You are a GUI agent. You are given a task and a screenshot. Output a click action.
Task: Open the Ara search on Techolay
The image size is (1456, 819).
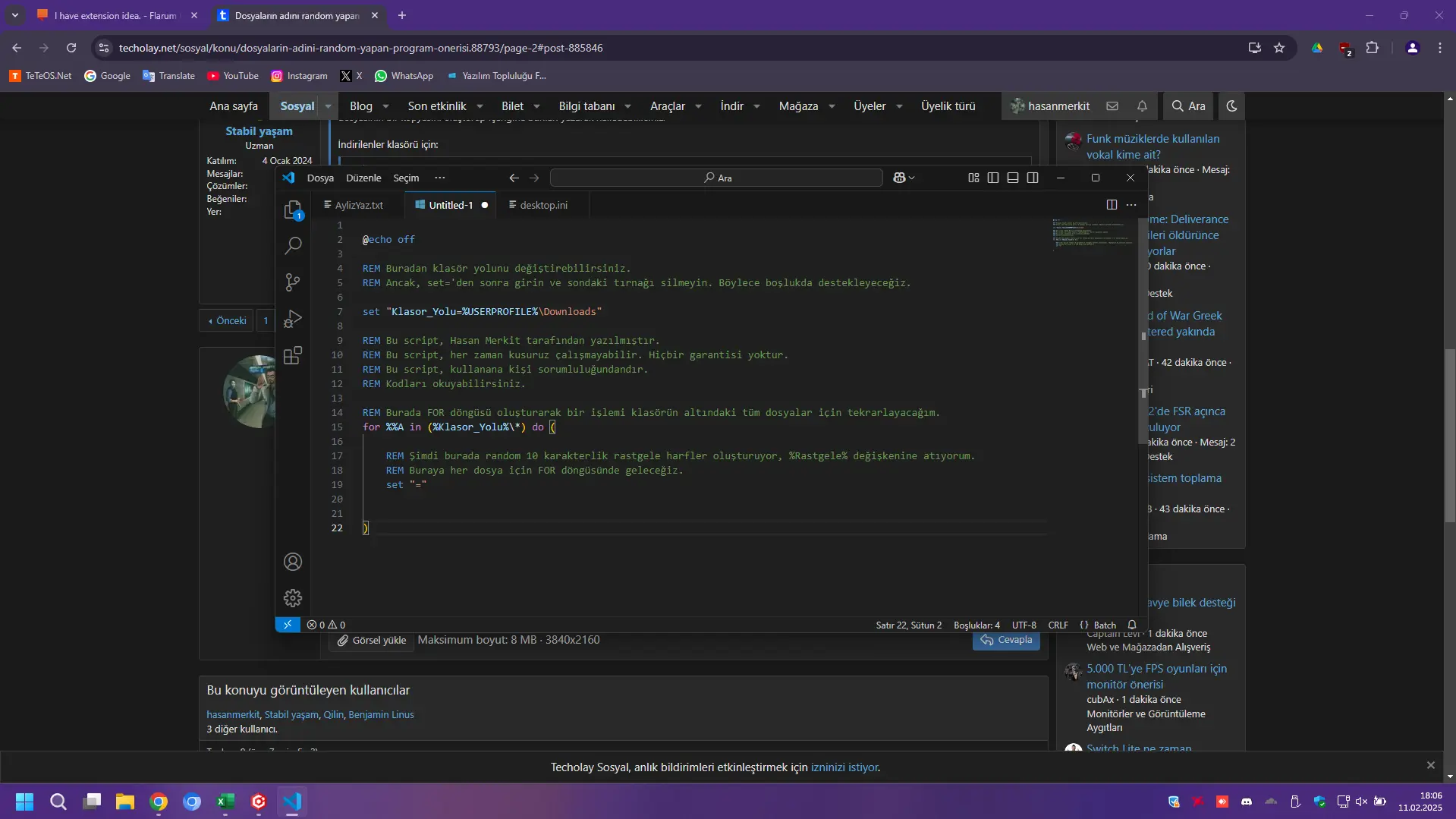pos(1188,106)
